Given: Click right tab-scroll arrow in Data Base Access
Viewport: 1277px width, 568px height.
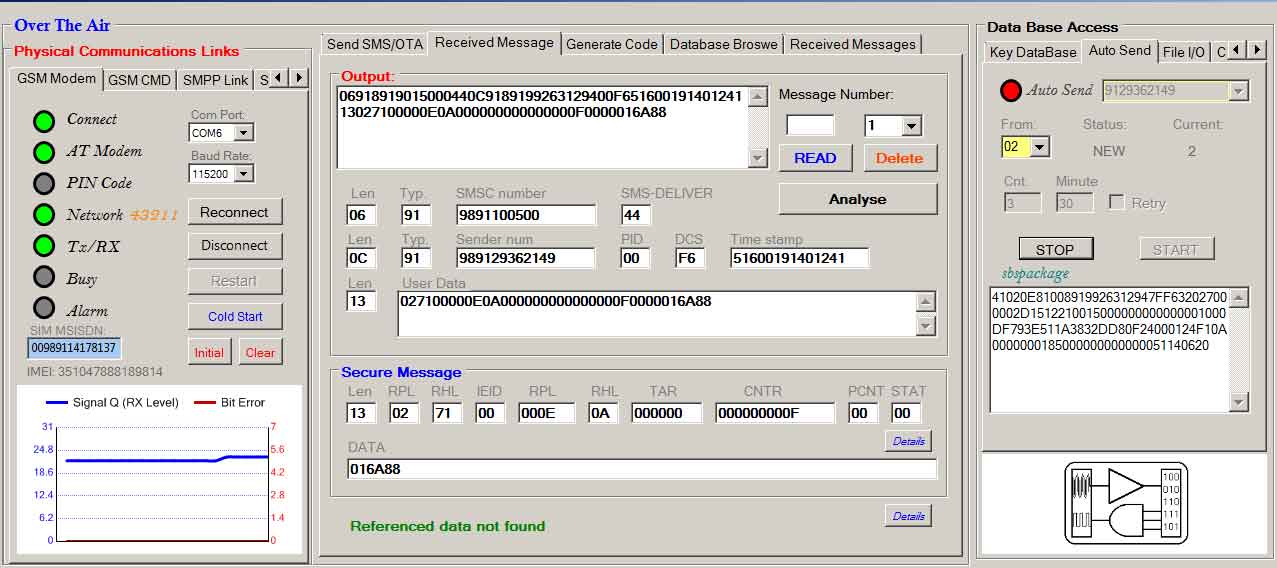Looking at the screenshot, I should click(x=1256, y=49).
